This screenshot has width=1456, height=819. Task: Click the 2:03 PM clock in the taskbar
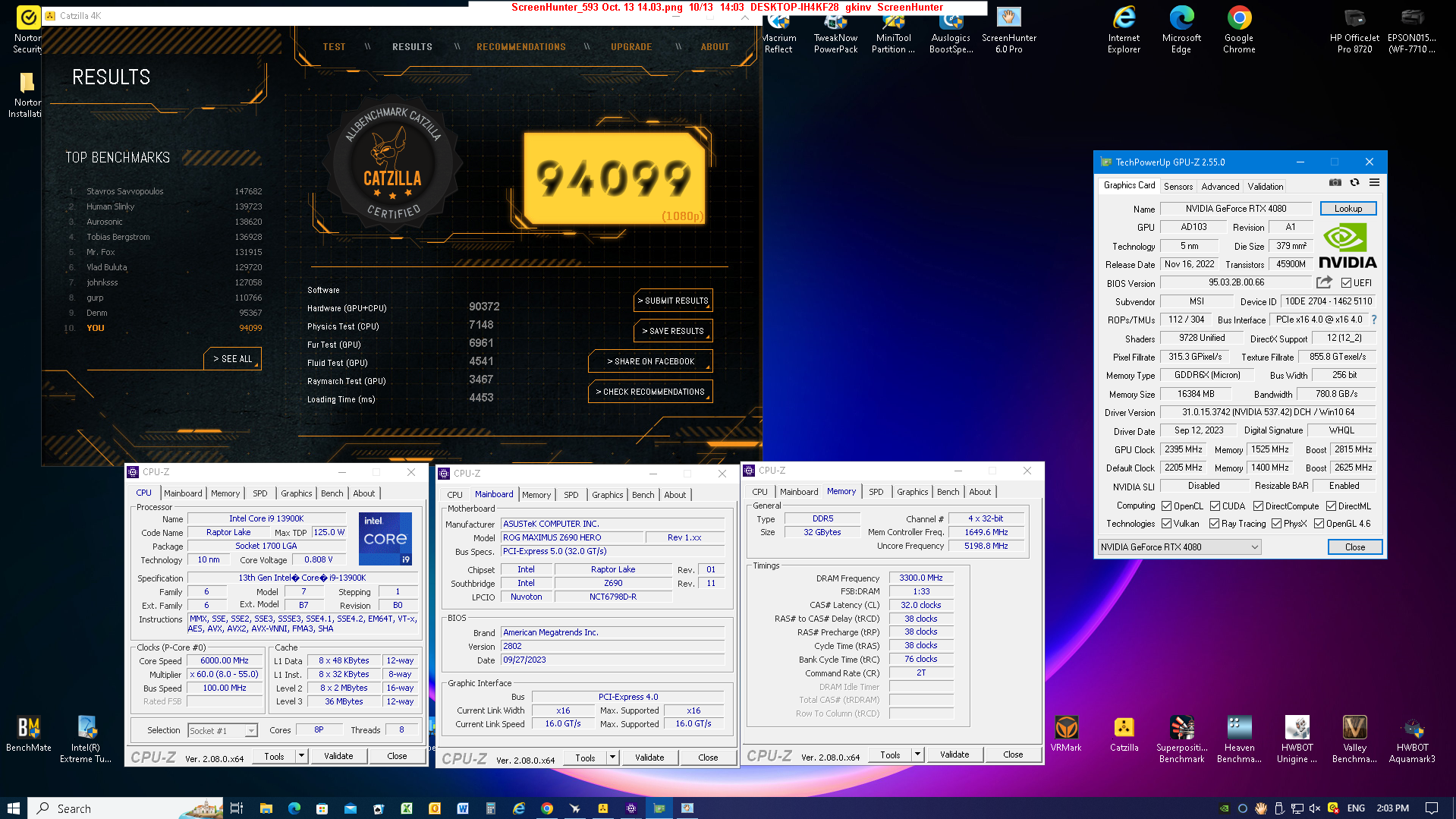[x=1392, y=808]
